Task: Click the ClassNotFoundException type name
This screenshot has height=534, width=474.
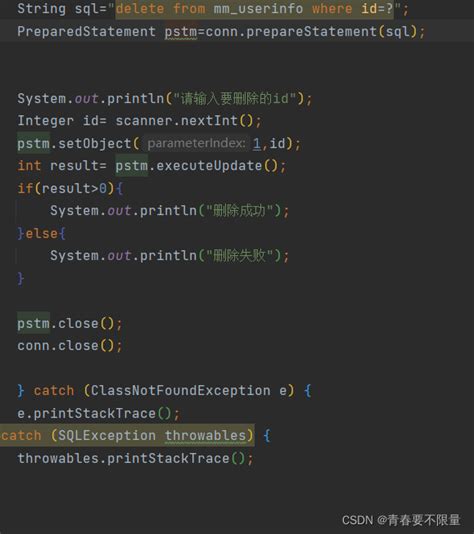Action: [180, 390]
